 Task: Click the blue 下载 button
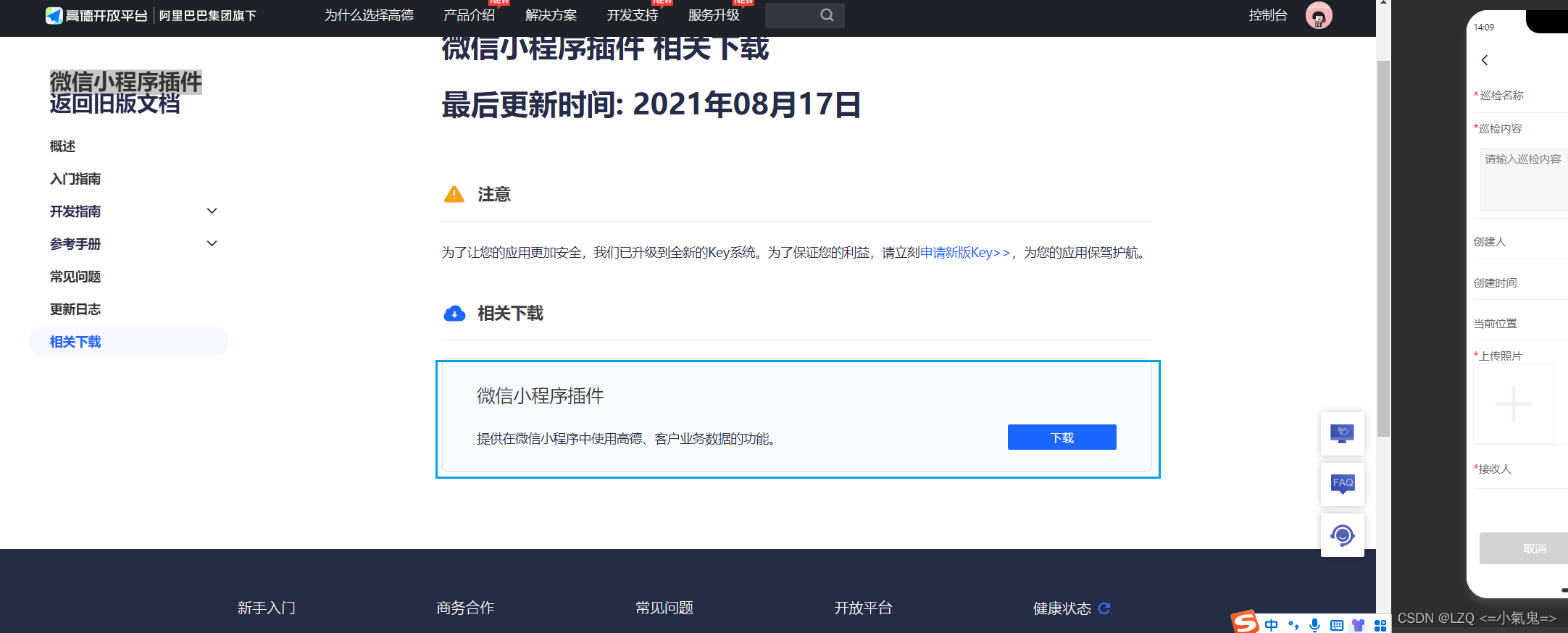(1062, 437)
